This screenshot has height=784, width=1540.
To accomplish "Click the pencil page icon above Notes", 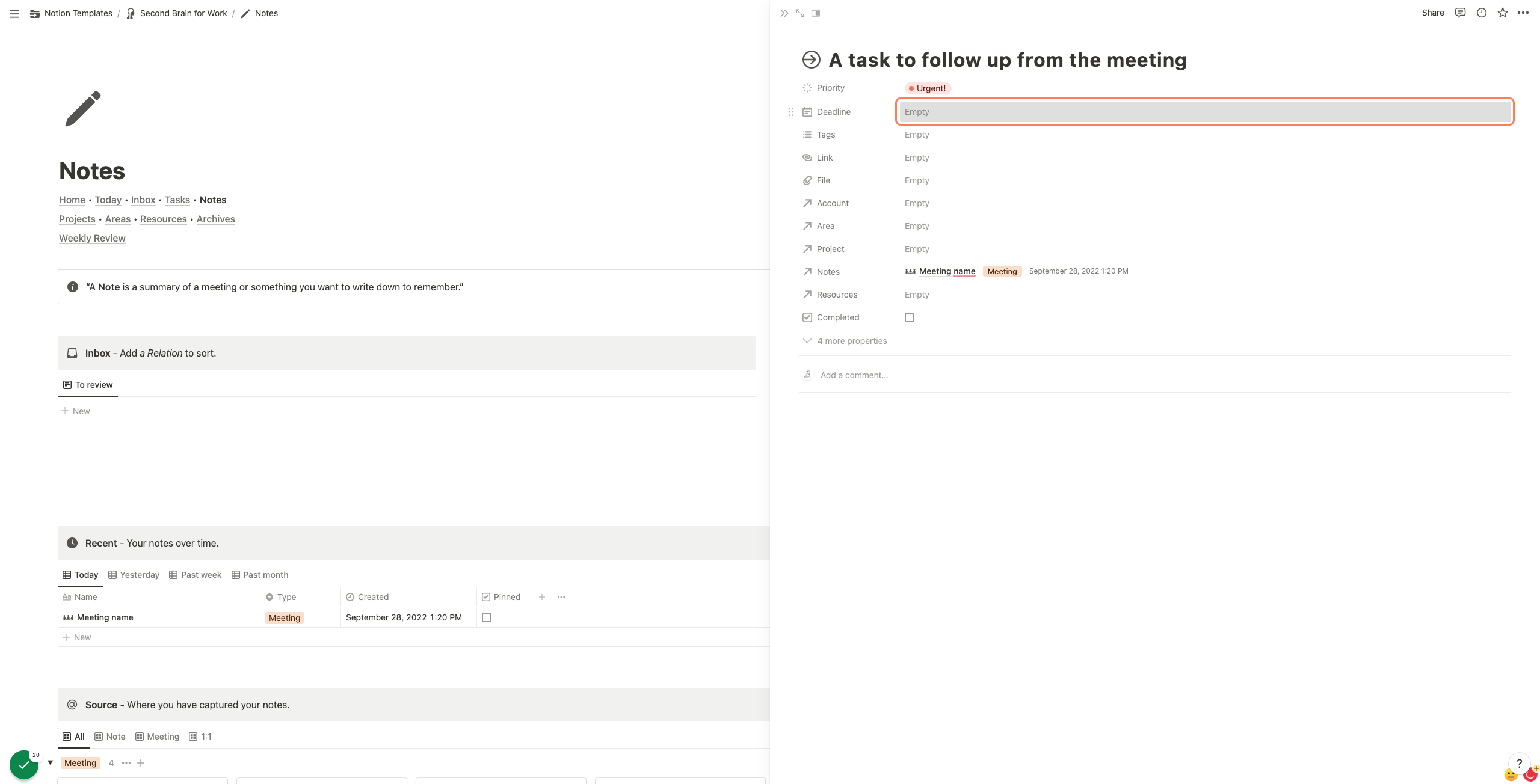I will pyautogui.click(x=83, y=109).
